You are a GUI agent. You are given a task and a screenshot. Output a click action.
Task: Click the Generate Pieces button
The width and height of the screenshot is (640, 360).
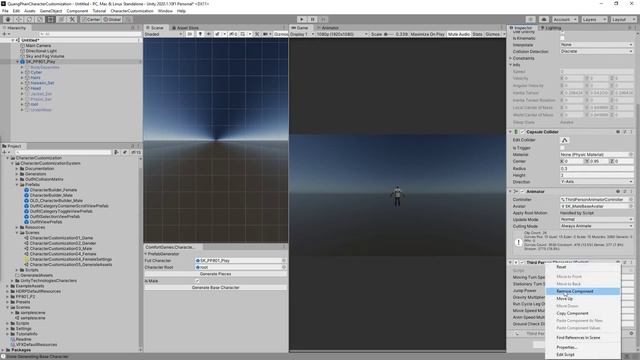(216, 274)
